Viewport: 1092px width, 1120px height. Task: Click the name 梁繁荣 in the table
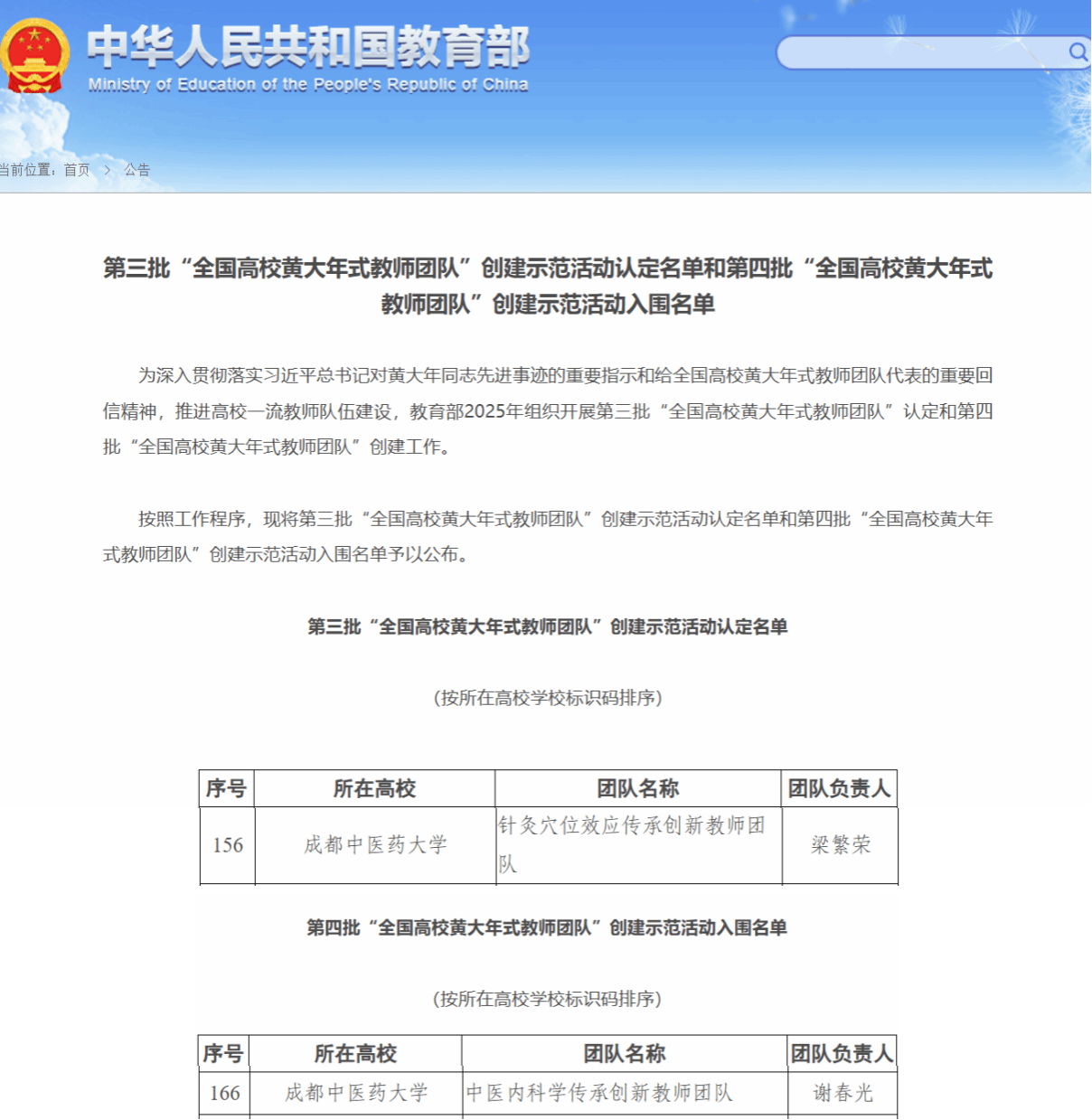[x=840, y=845]
